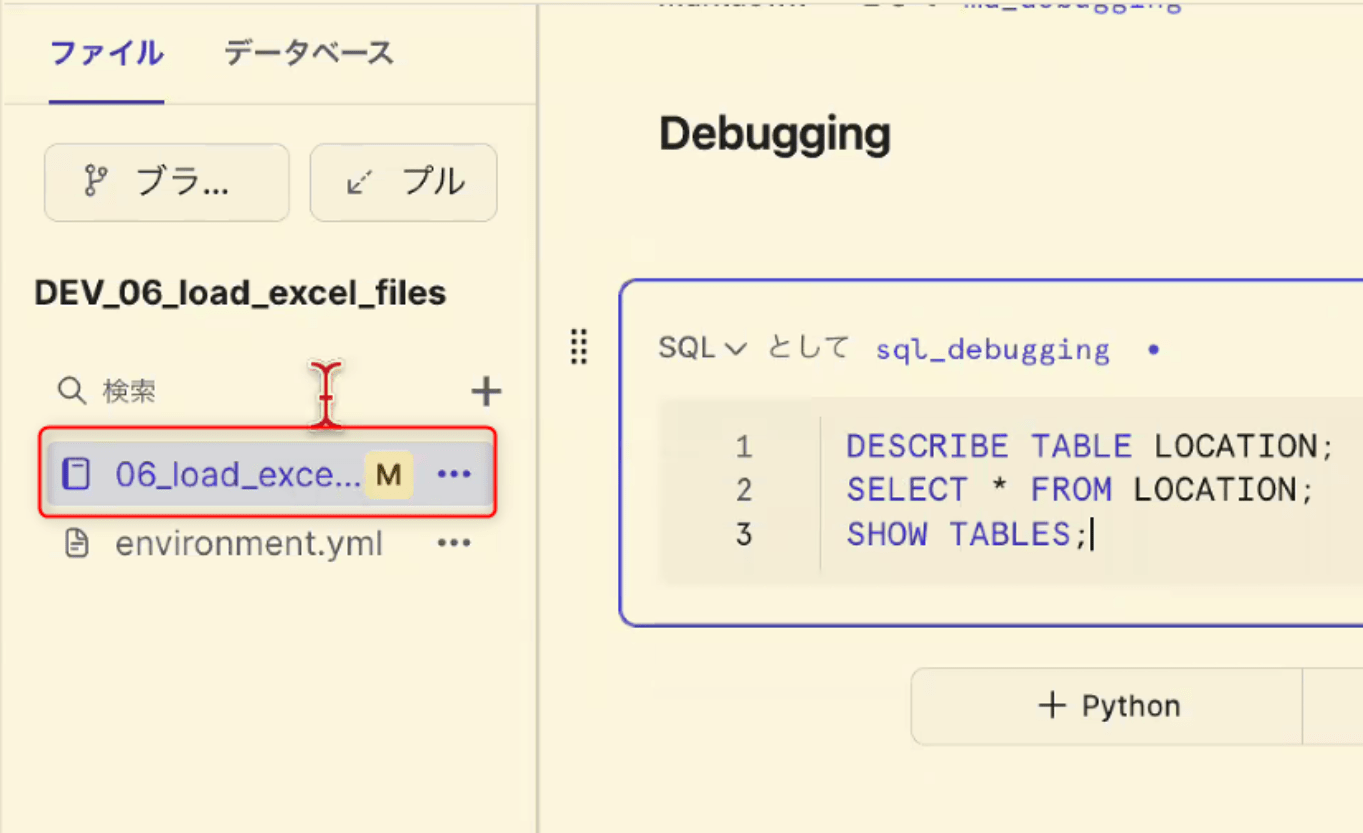The width and height of the screenshot is (1363, 833).
Task: Click the document icon beside environment.yml
Action: pyautogui.click(x=76, y=544)
